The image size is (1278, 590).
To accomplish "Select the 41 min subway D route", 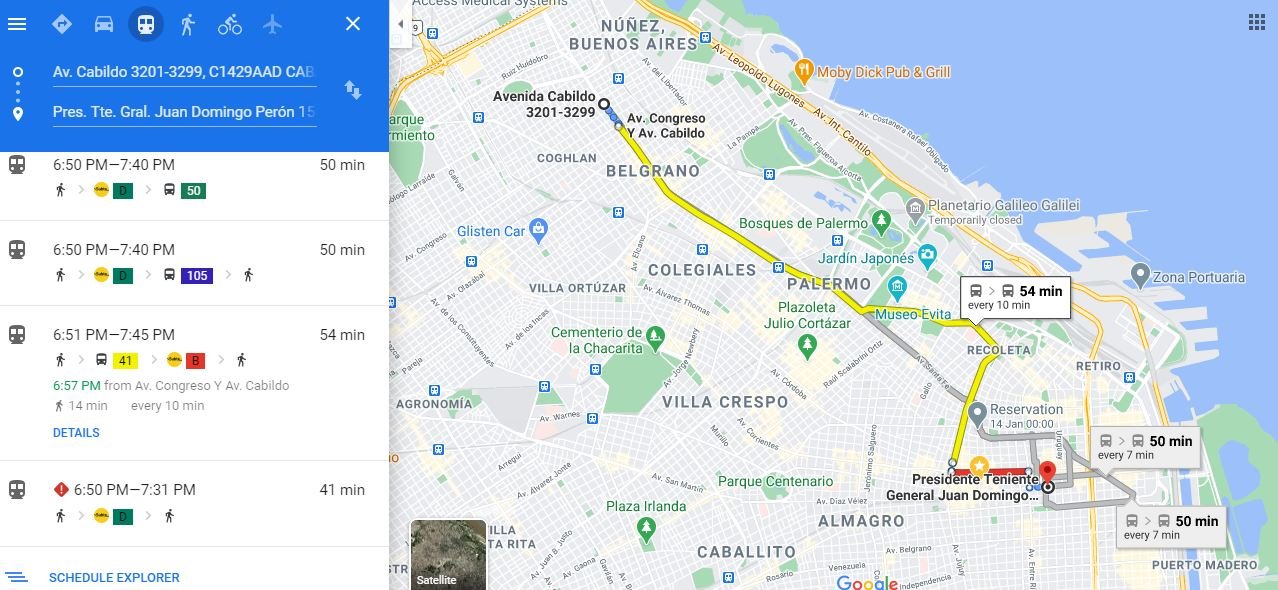I will [194, 503].
